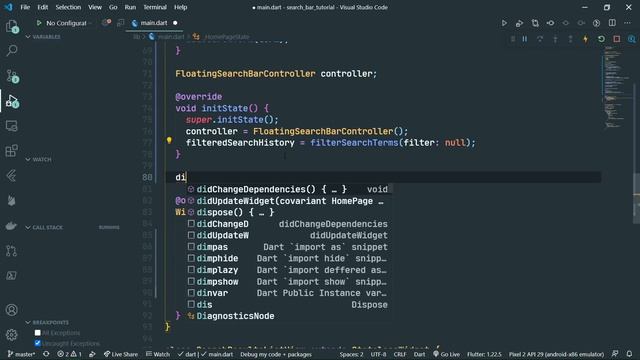Click the Hot Reload lightning icon
The width and height of the screenshot is (640, 360).
[x=586, y=39]
